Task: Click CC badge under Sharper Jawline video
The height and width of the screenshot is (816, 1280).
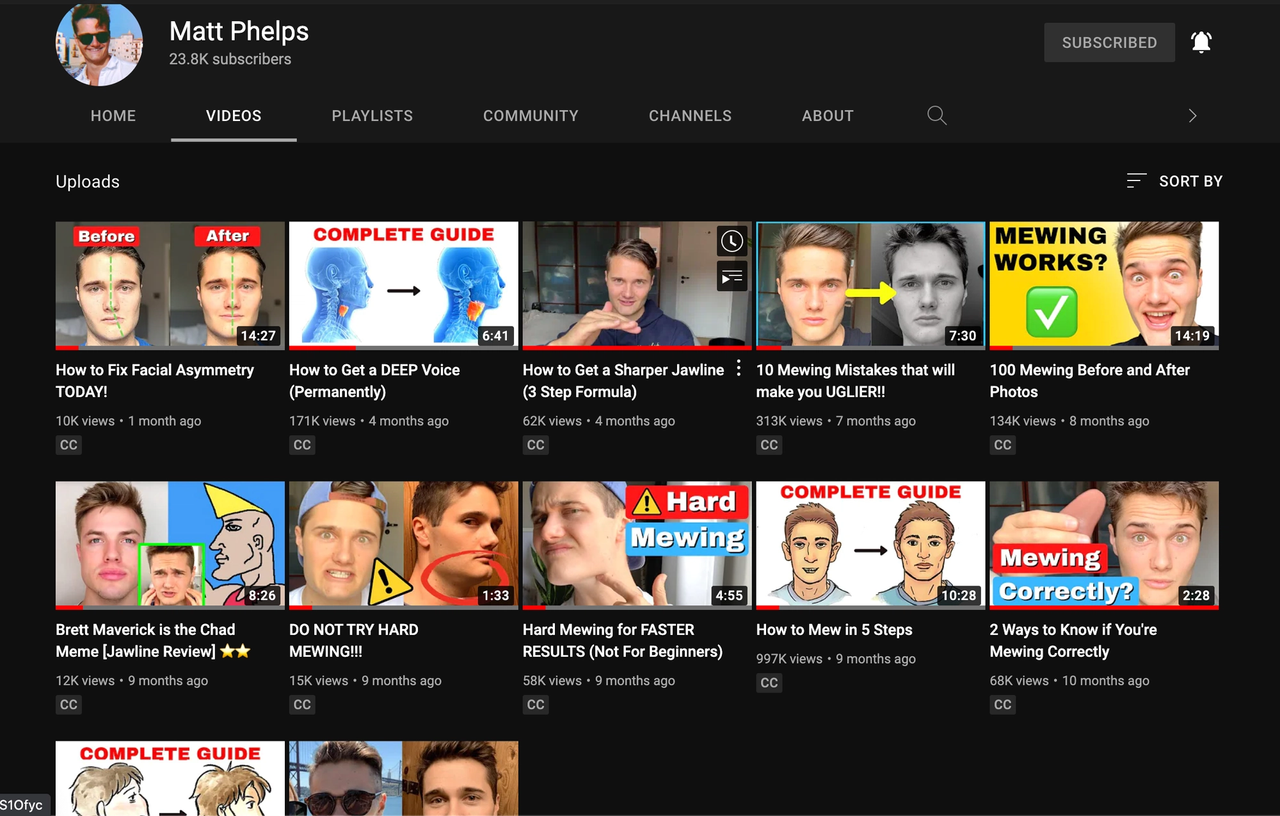Action: [536, 445]
